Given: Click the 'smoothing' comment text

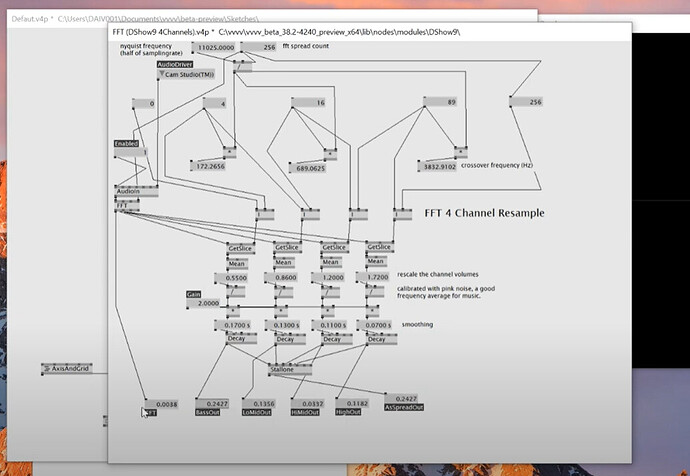Looking at the screenshot, I should click(417, 324).
